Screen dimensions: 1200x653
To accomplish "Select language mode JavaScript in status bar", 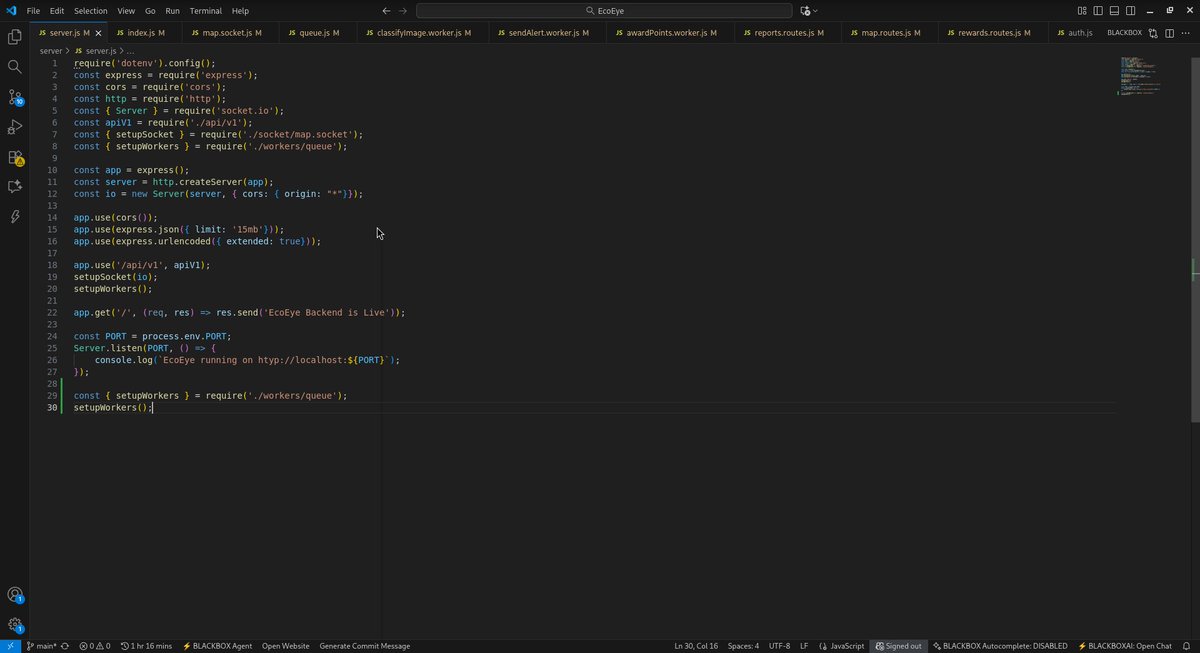I will [x=841, y=646].
